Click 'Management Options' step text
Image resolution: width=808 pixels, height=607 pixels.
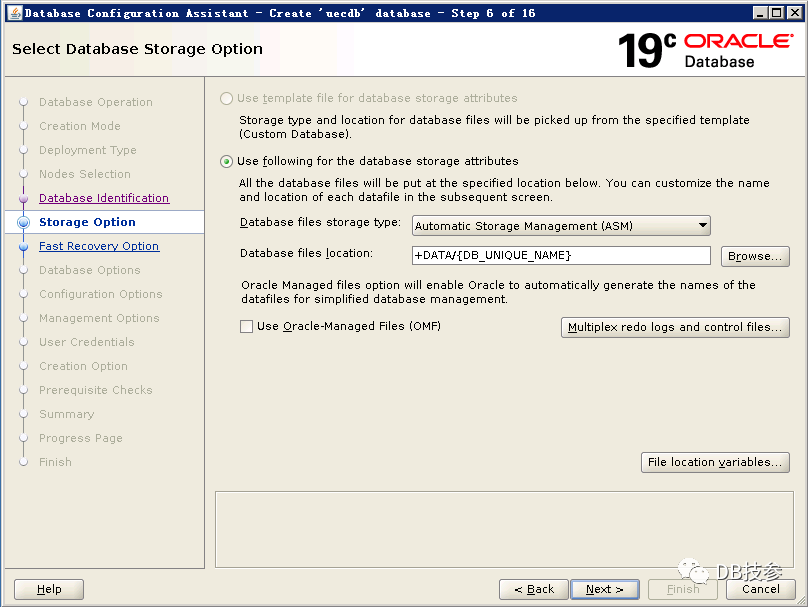[99, 318]
